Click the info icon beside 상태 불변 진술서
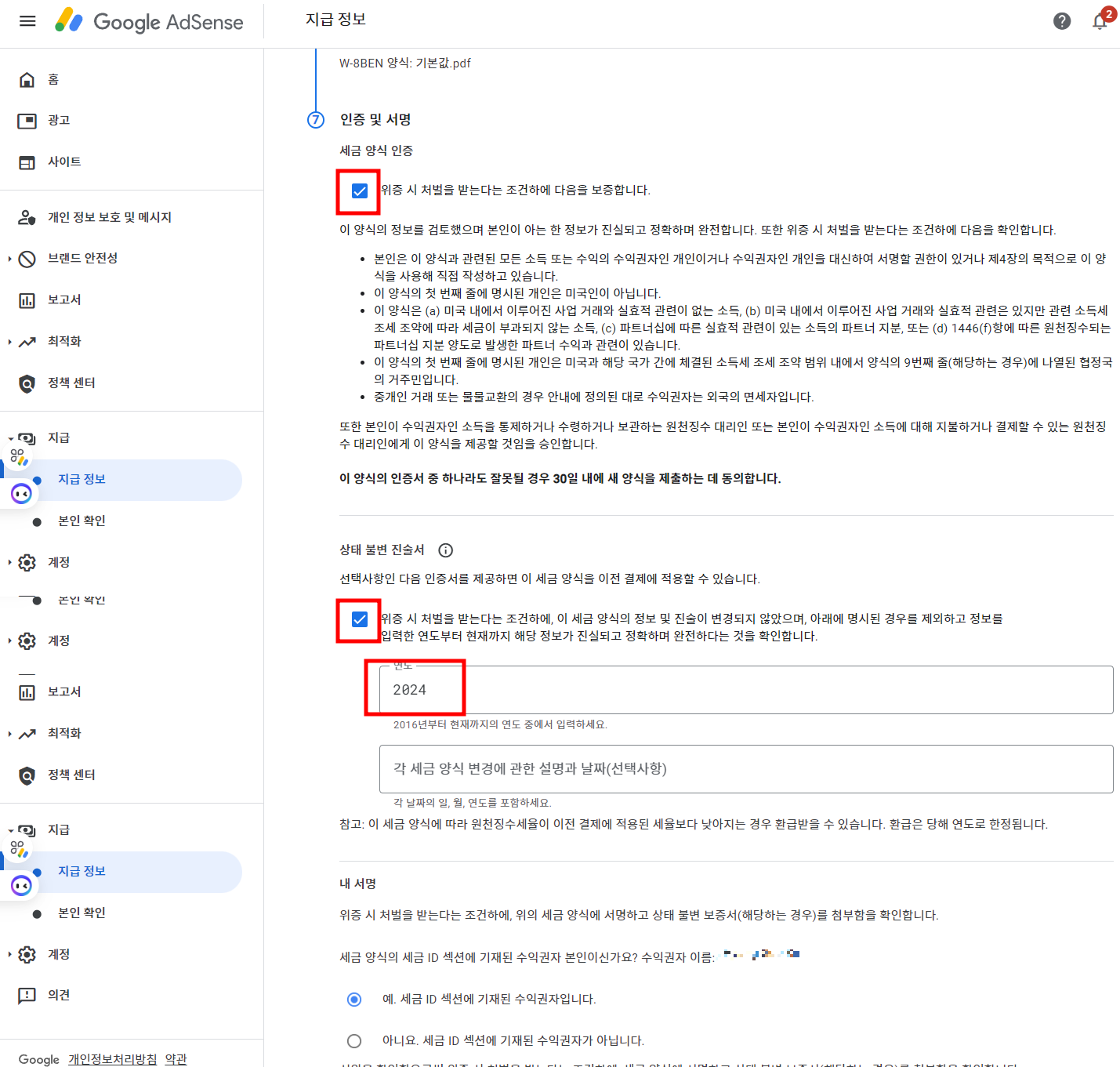Screen dimensions: 1120x1067 coord(445,550)
